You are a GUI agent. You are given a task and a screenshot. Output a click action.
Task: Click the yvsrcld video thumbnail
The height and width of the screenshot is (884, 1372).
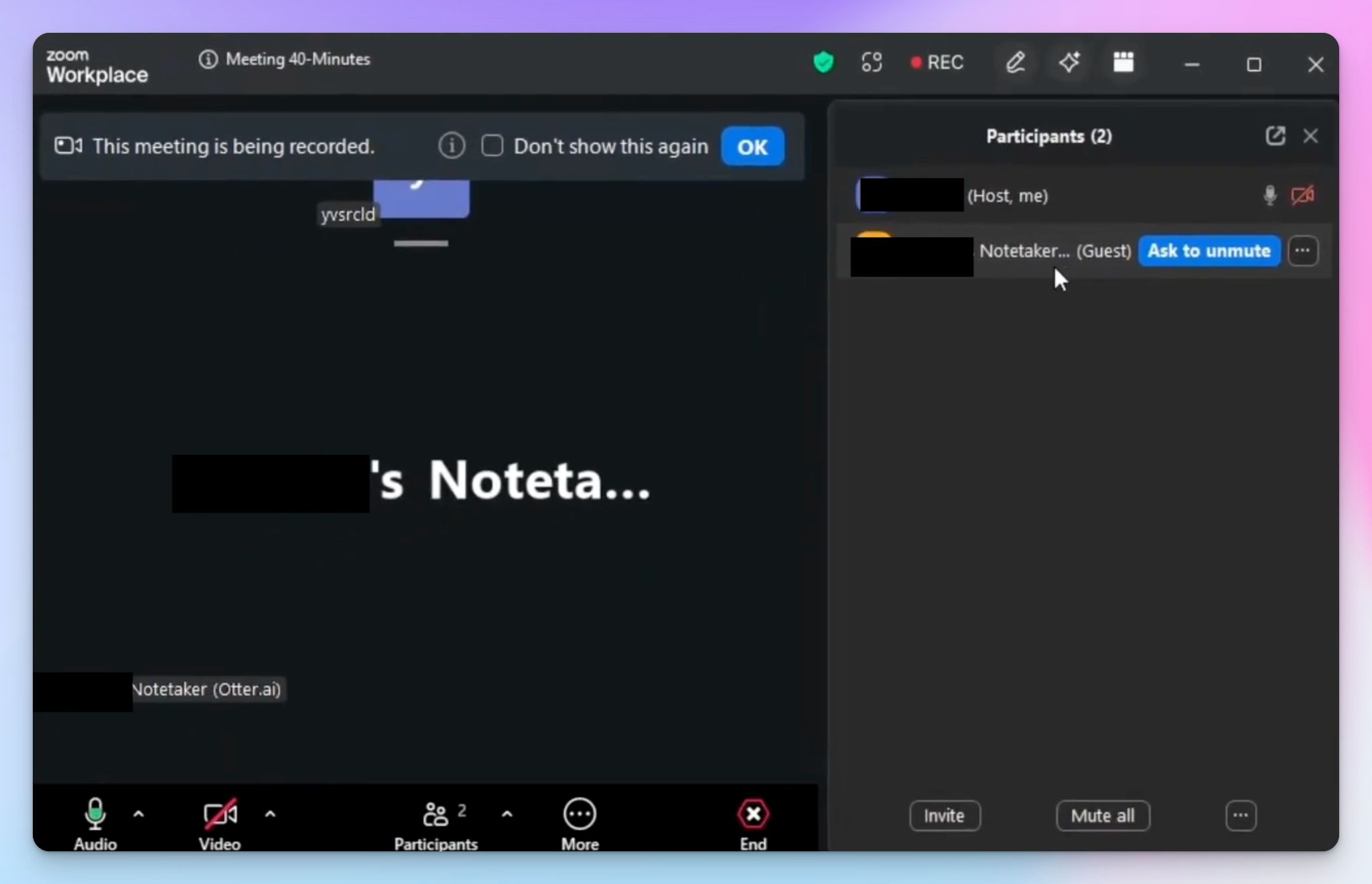coord(421,198)
